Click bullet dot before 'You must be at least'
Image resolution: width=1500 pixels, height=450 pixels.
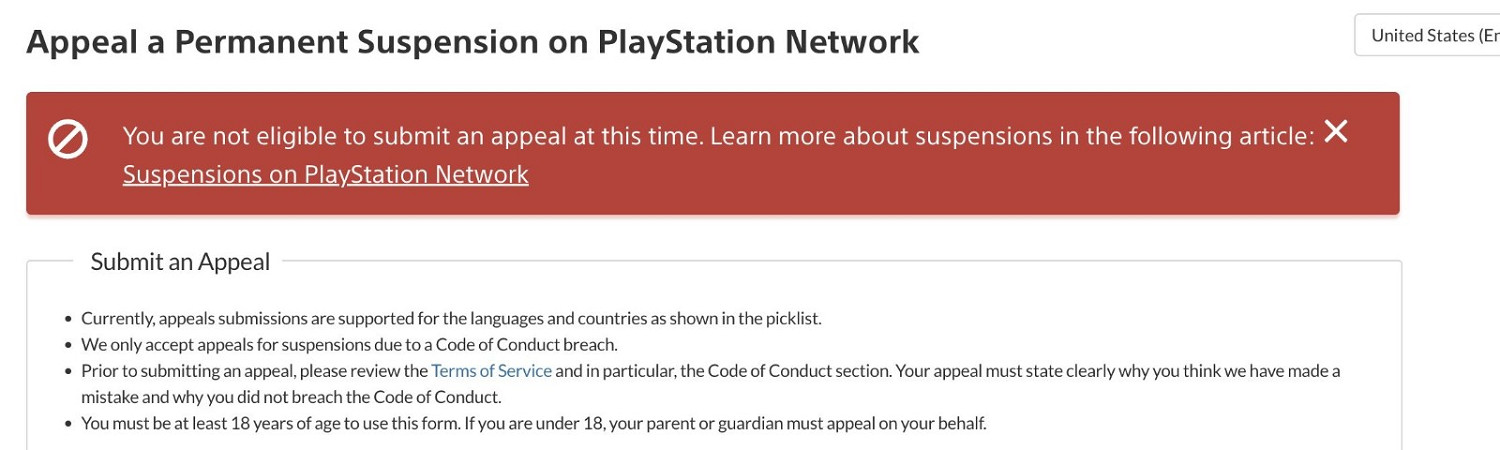68,424
